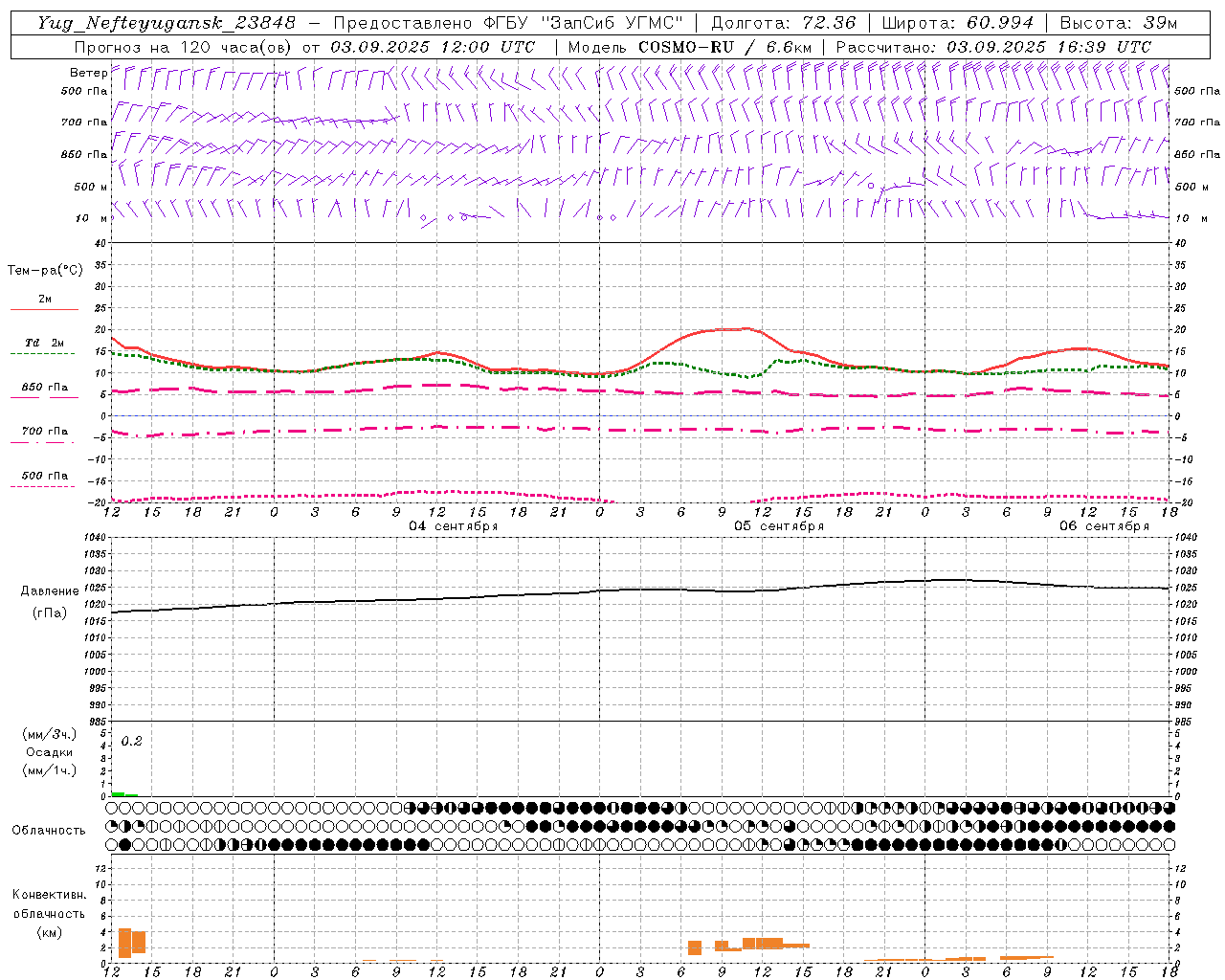Click the station title Yug_Nefteyugansk_23848

pyautogui.click(x=167, y=23)
